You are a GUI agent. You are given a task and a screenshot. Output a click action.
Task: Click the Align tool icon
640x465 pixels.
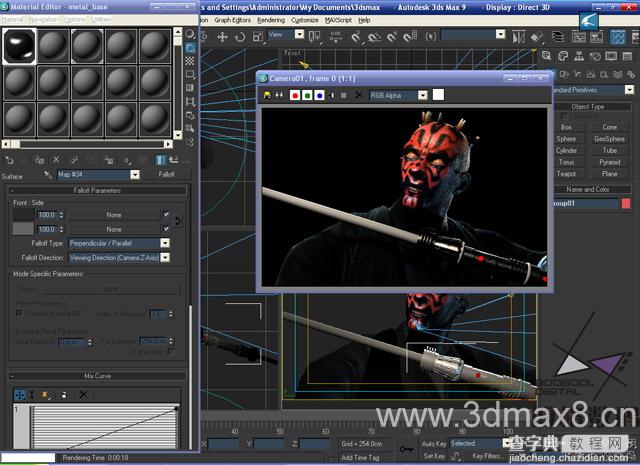[537, 38]
